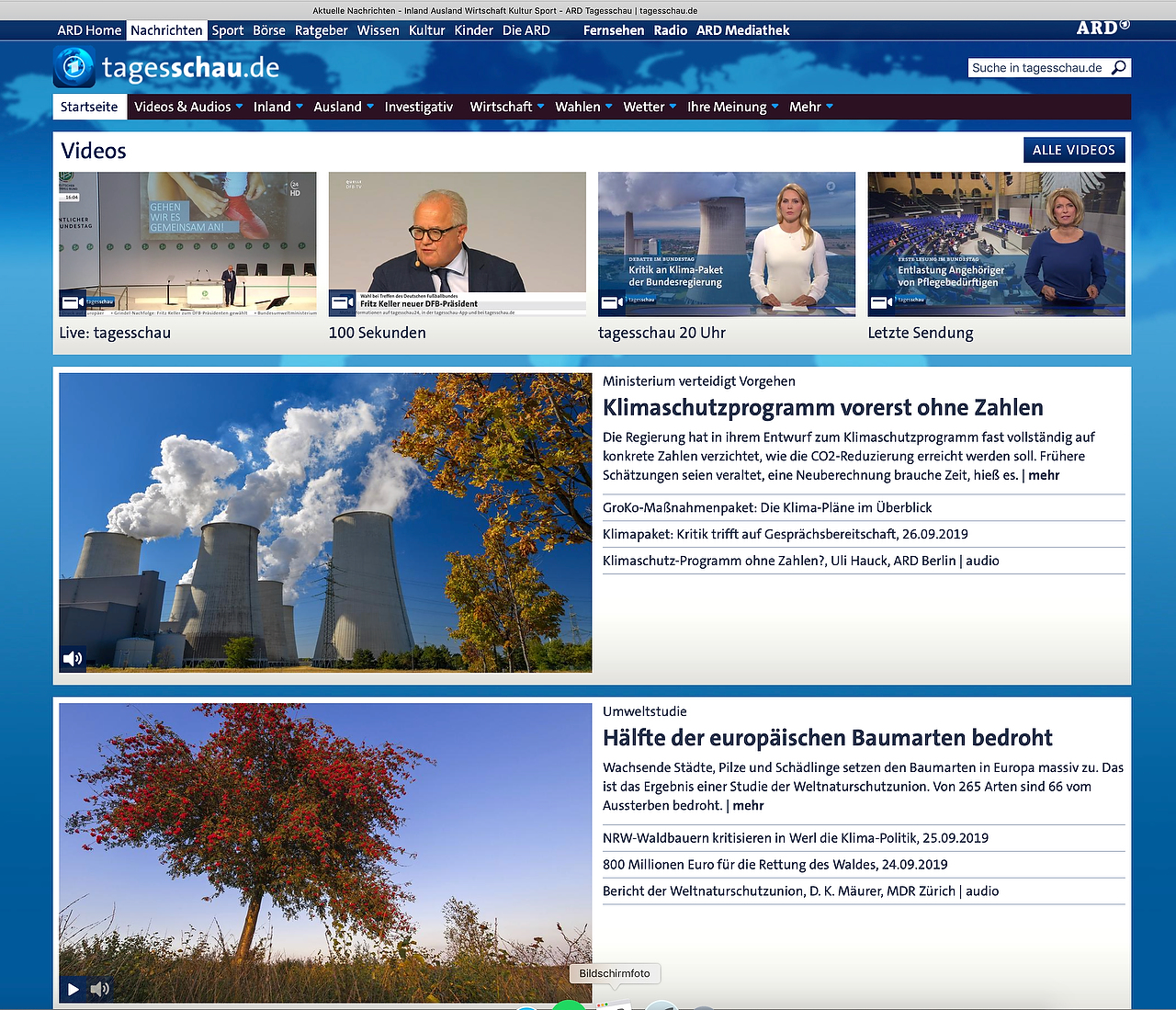Open NRW-Waldbauern kritisieren in Werl link
Screen dimensions: 1176x1010
(796, 837)
